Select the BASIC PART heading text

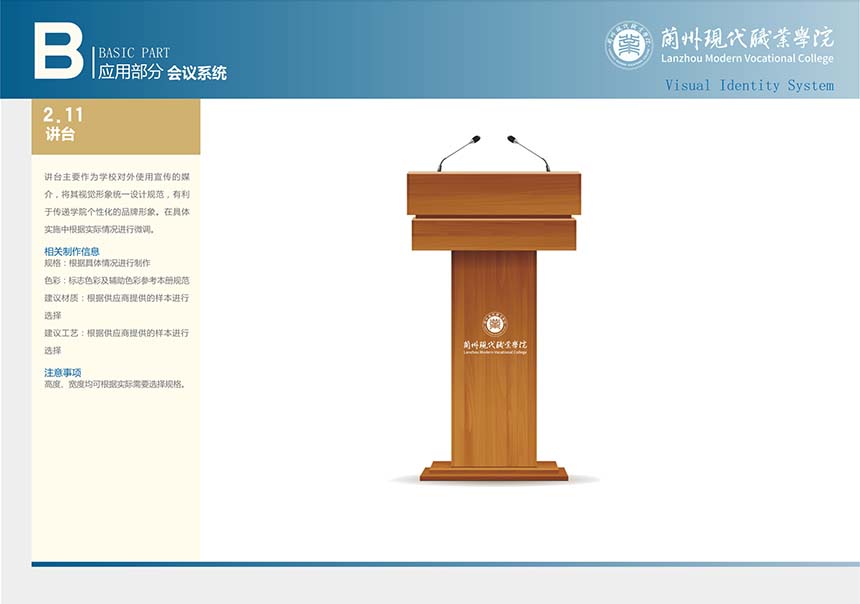[x=134, y=53]
